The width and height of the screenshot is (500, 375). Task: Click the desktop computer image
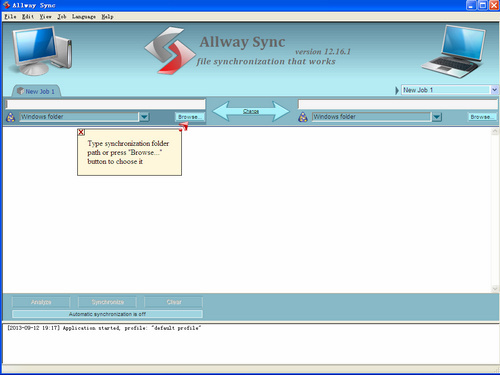pyautogui.click(x=42, y=51)
